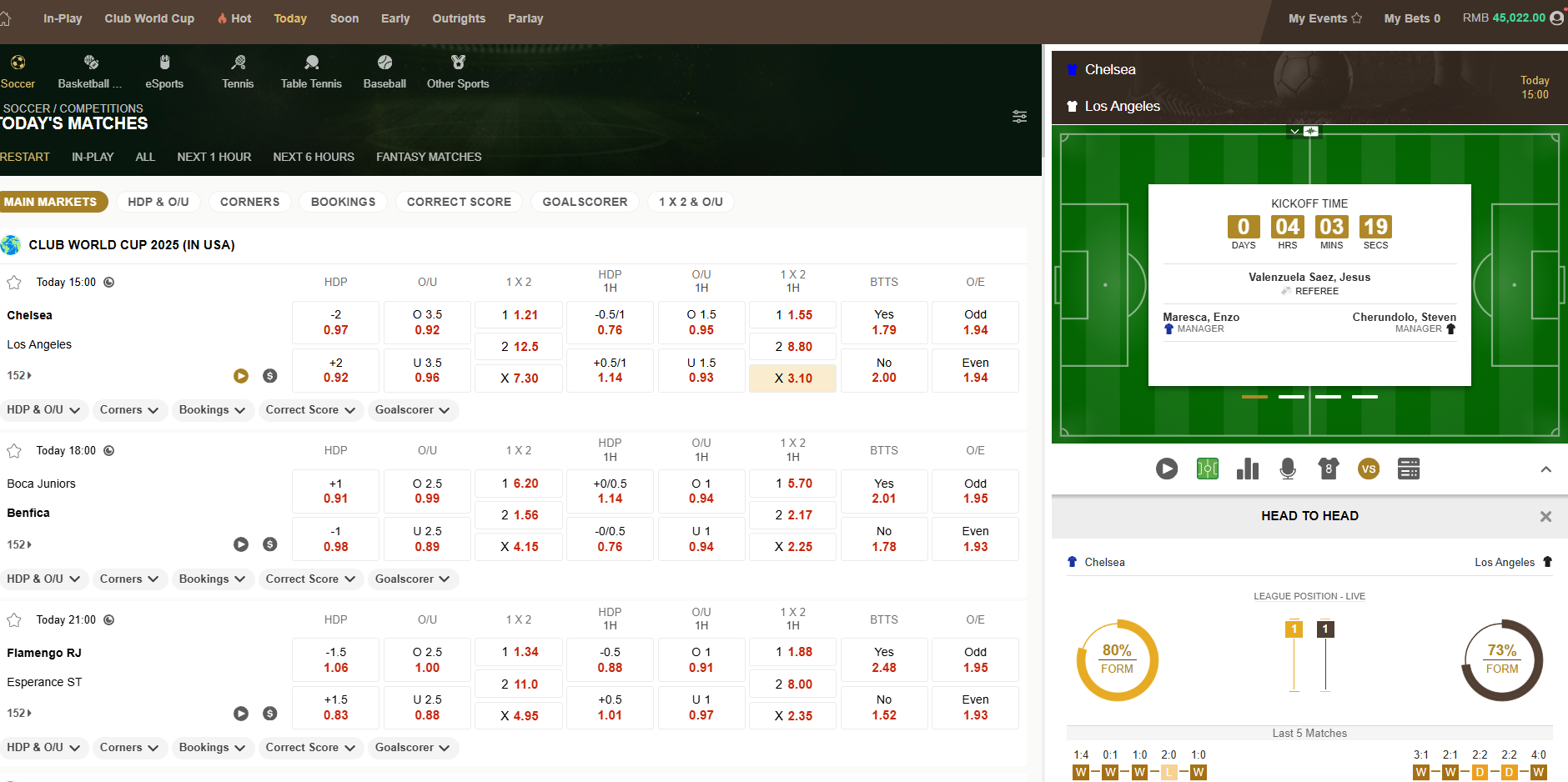Screen dimensions: 1568x782
Task: Expand Goalscorer under Boca Juniors match
Action: click(412, 579)
